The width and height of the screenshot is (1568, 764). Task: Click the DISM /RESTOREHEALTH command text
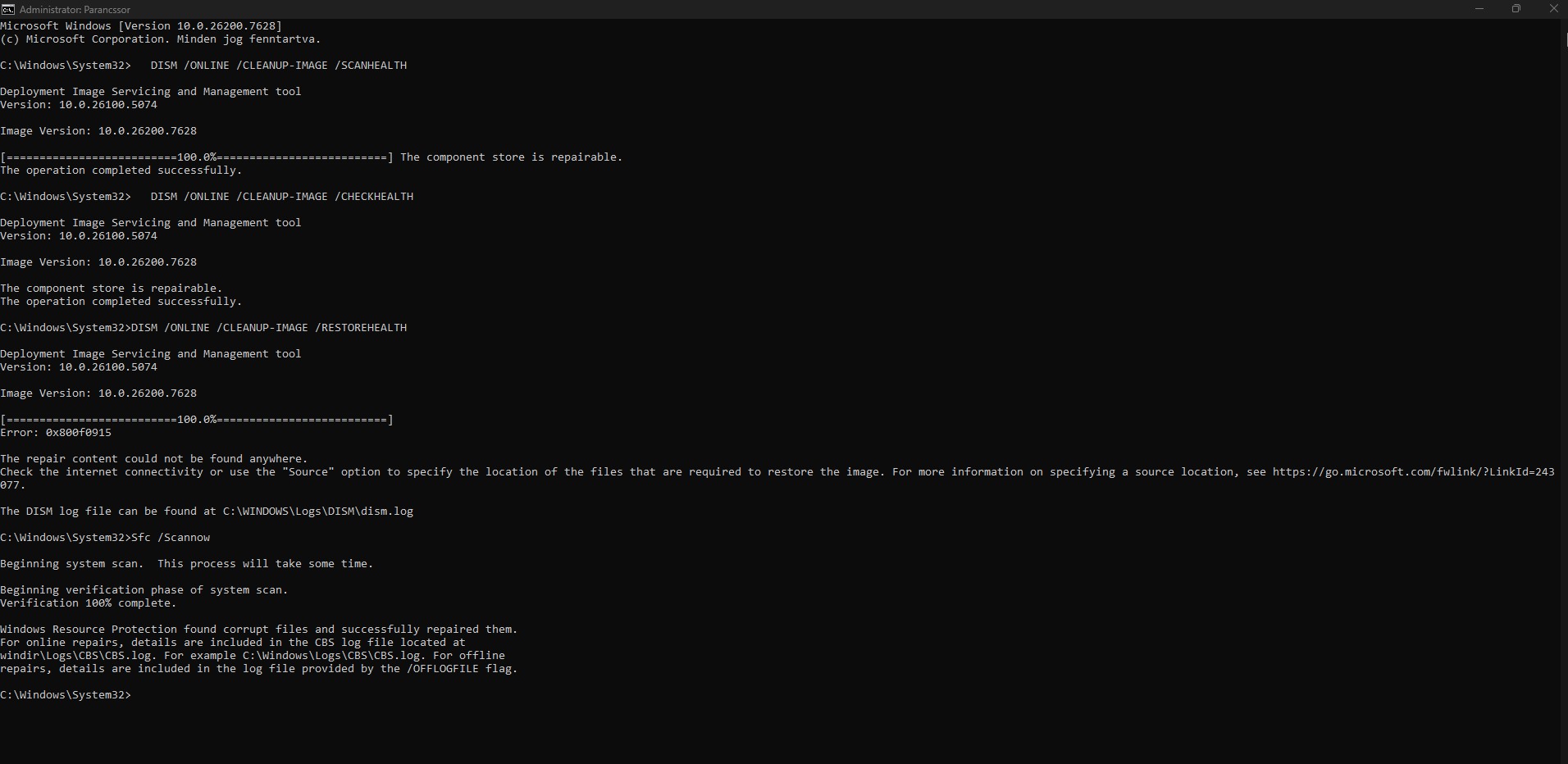(268, 328)
